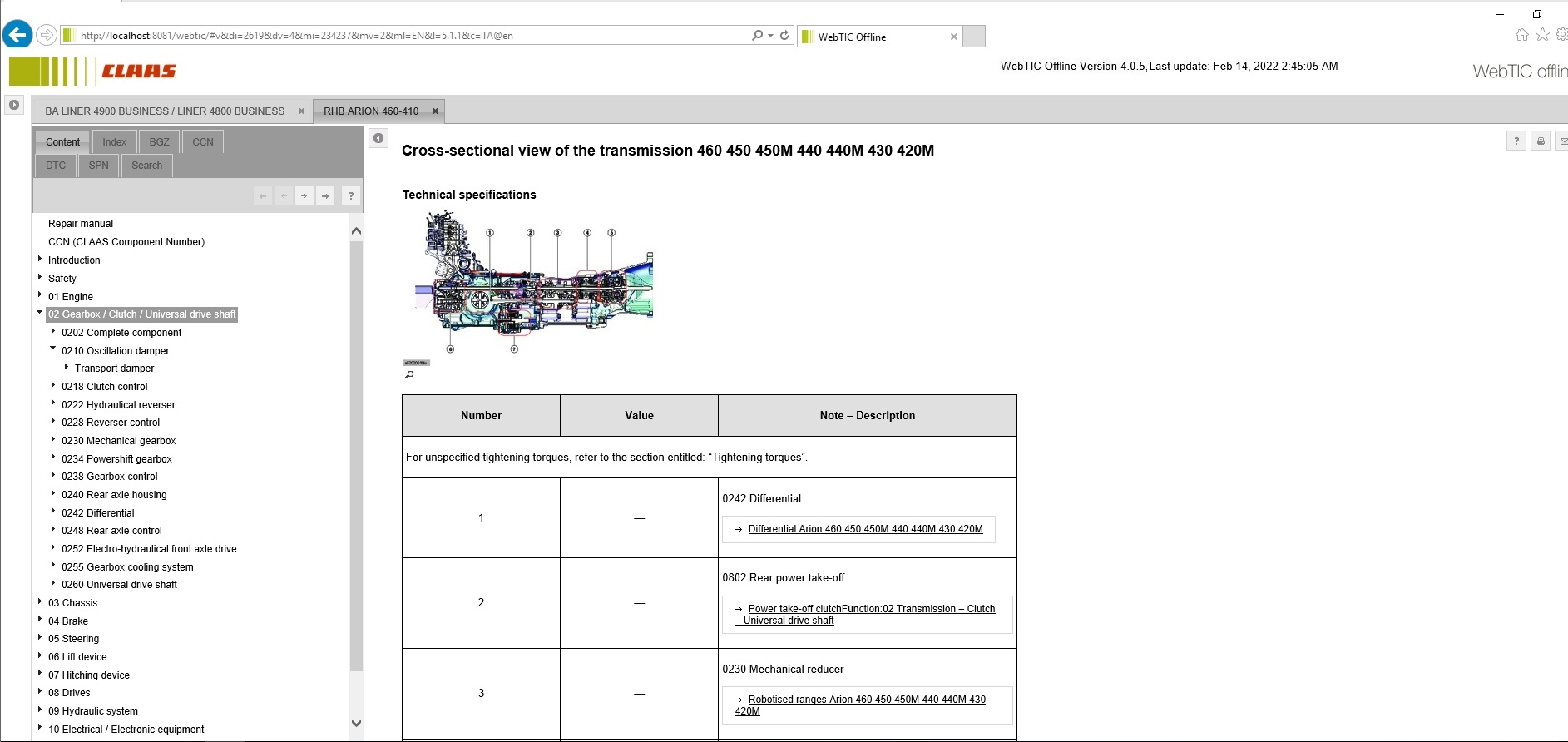Refresh the page with the reload icon

point(784,35)
